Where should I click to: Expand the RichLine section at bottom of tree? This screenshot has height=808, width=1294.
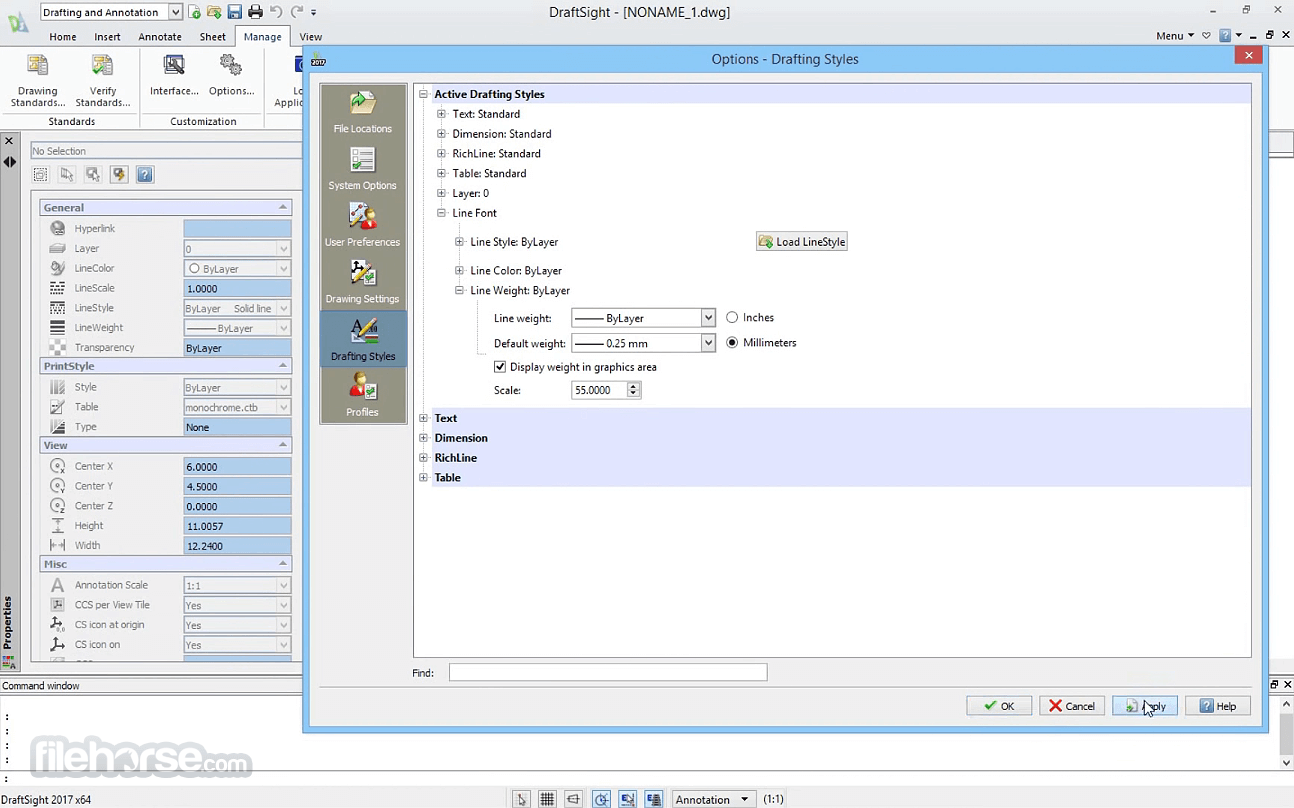click(x=423, y=458)
